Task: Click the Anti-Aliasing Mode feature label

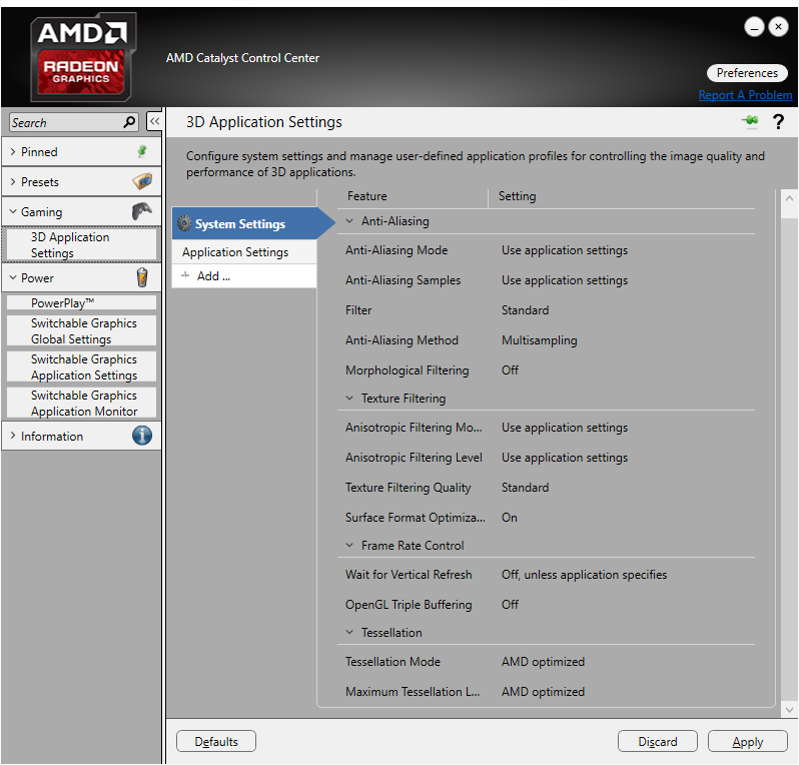Action: point(396,250)
